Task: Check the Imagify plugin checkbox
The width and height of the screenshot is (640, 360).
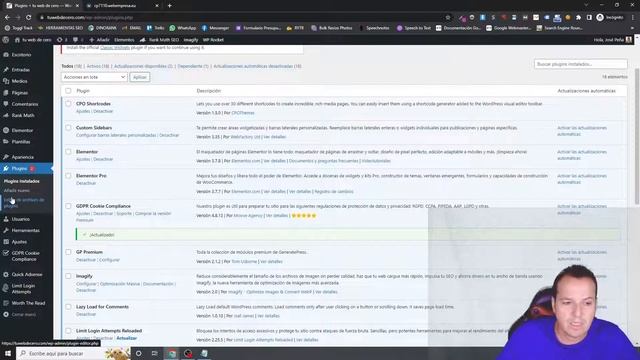Action: (68, 276)
